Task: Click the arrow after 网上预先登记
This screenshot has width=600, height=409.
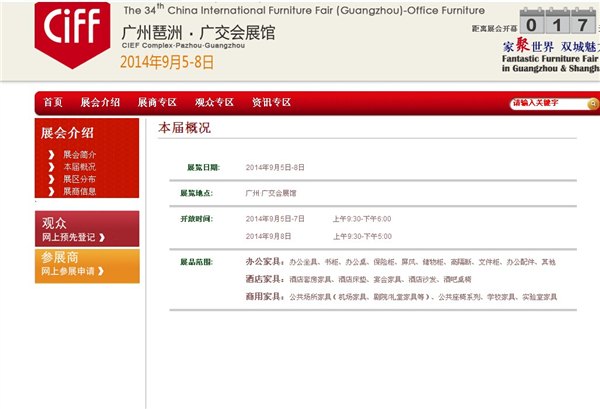Action: tap(102, 238)
